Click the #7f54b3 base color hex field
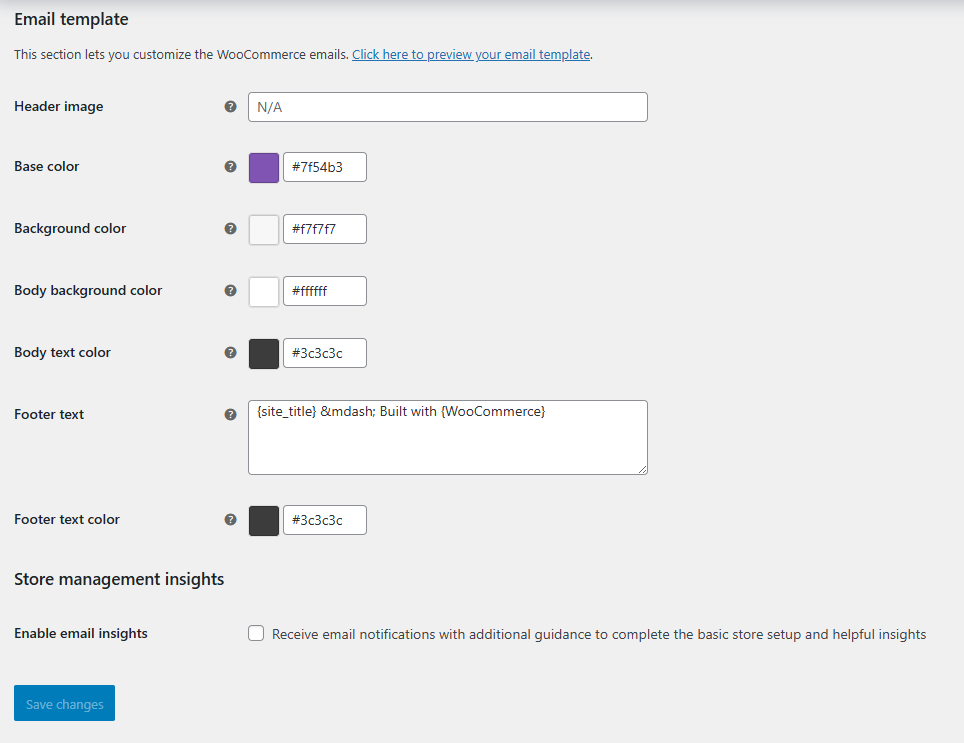Image resolution: width=964 pixels, height=743 pixels. point(325,167)
